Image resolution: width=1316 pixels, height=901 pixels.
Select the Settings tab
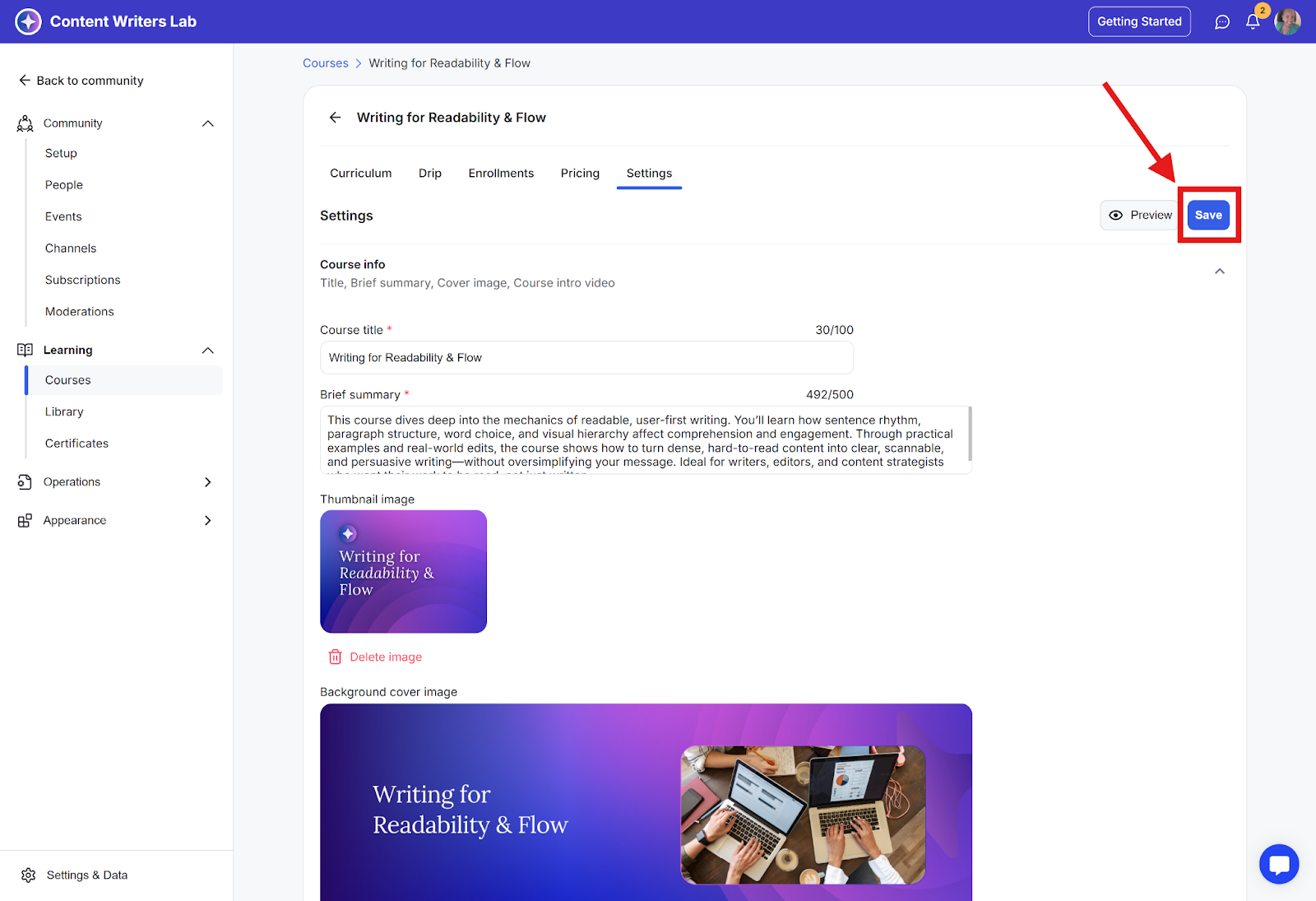(x=649, y=174)
